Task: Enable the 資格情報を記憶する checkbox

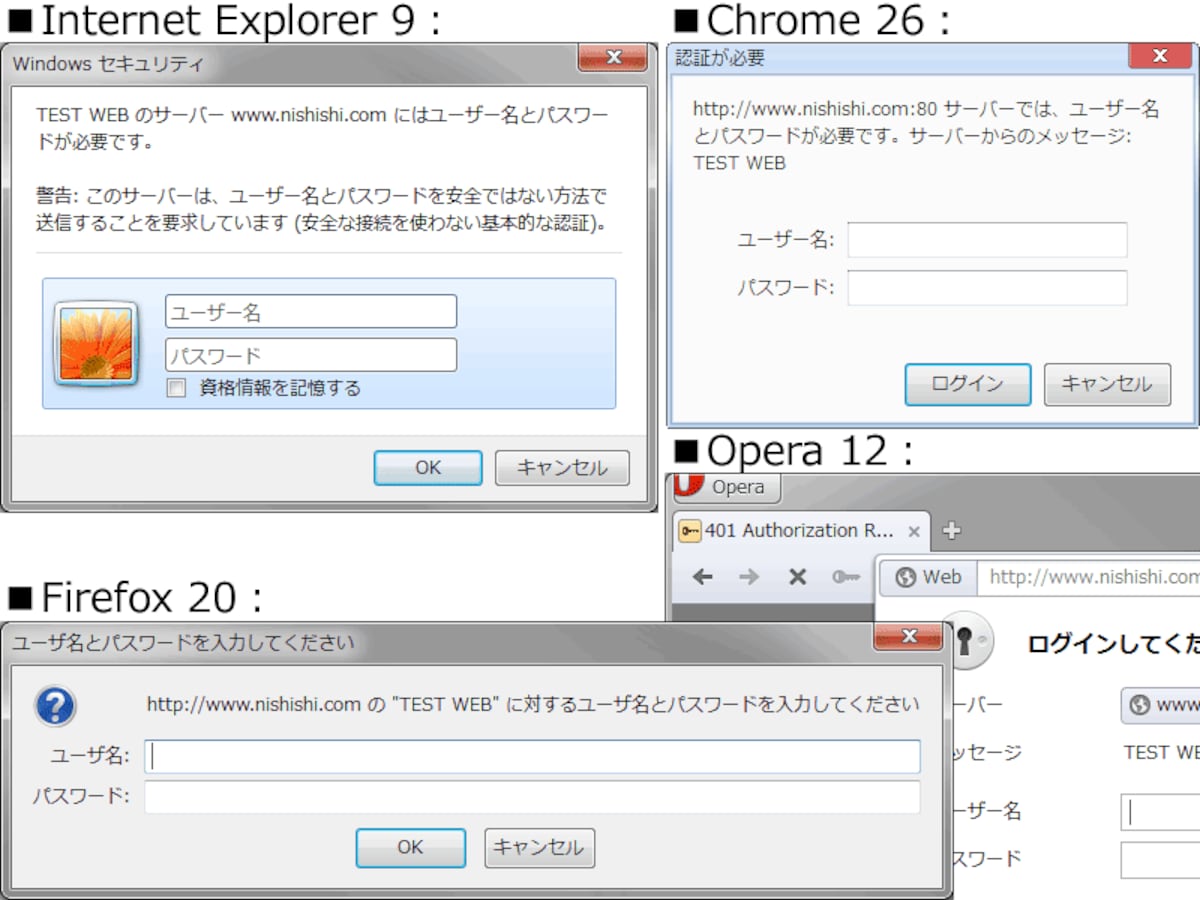Action: coord(176,388)
